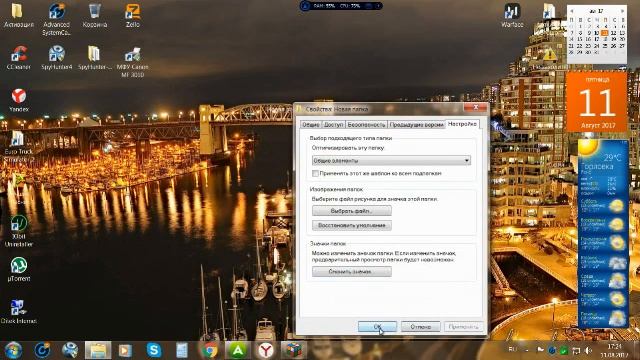Open File Explorer in the taskbar

(98, 350)
